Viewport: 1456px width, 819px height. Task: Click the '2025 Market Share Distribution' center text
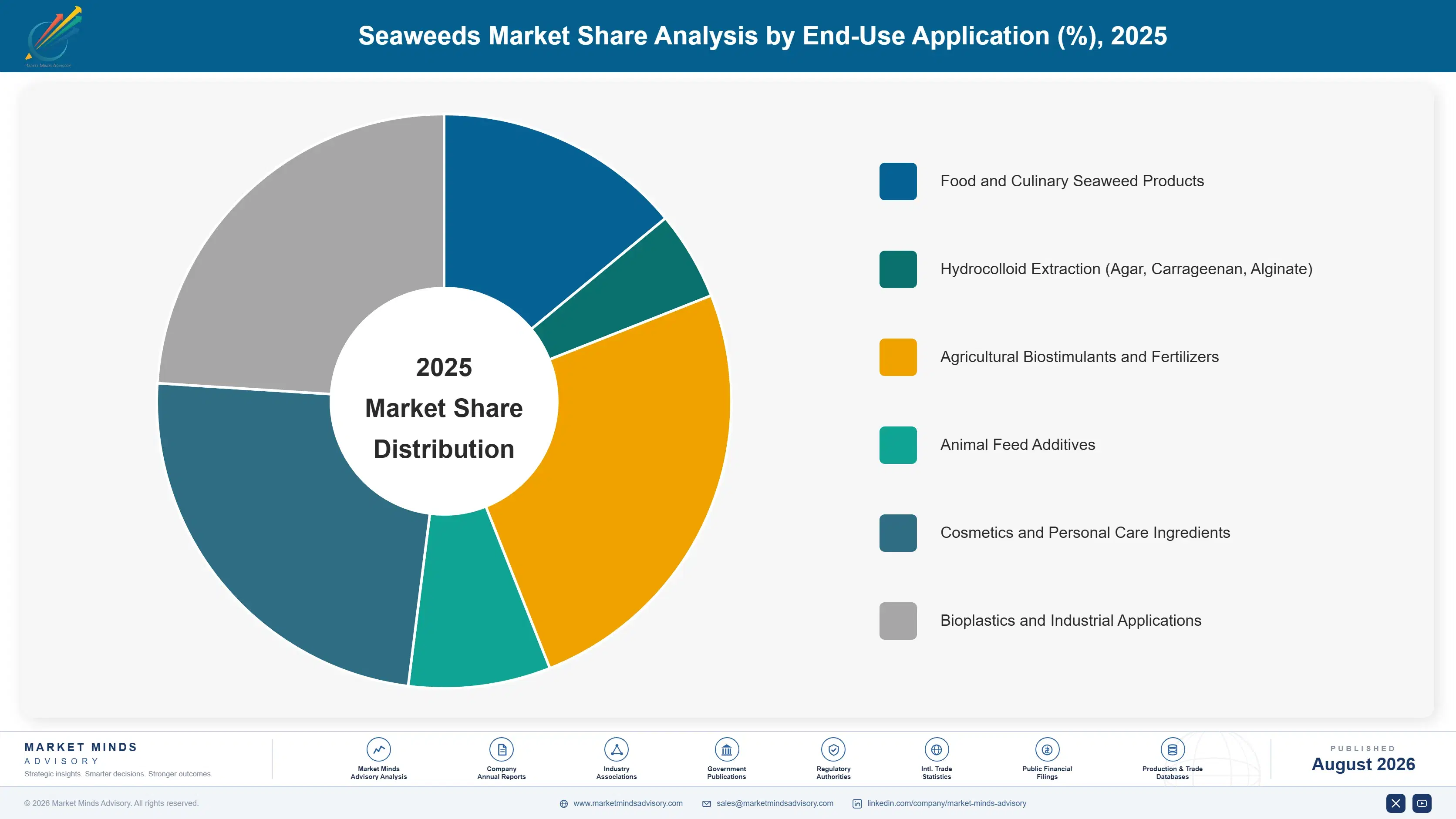[x=444, y=408]
